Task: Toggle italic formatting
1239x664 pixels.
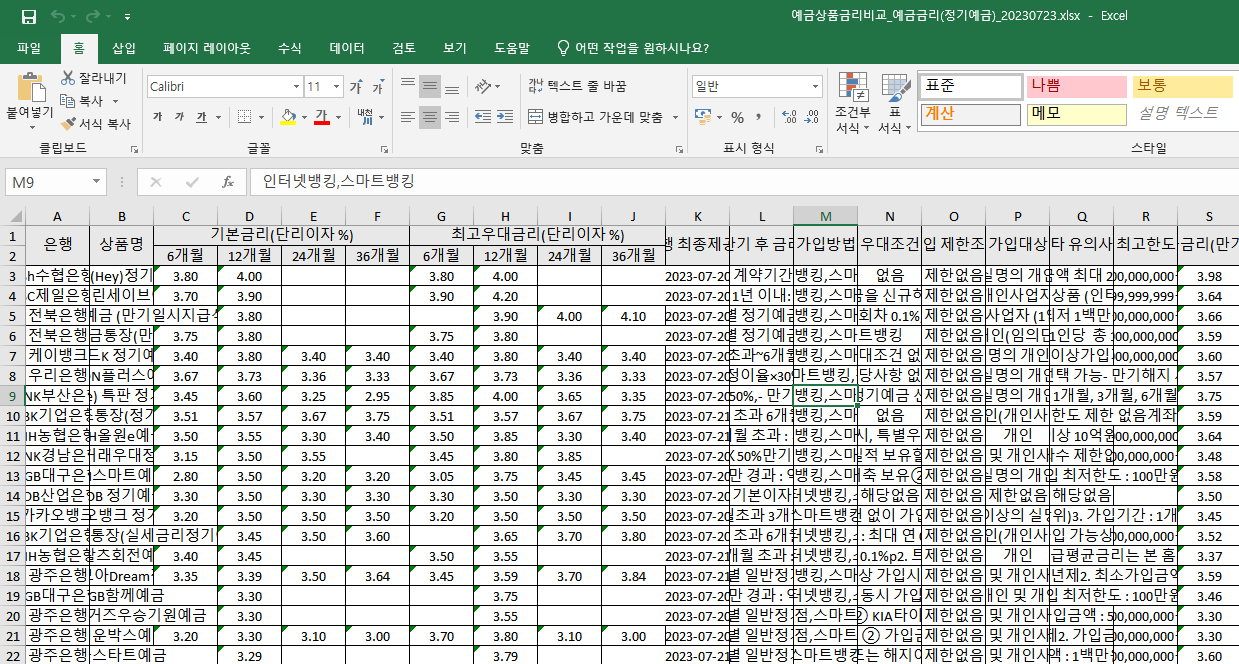Action: [180, 117]
